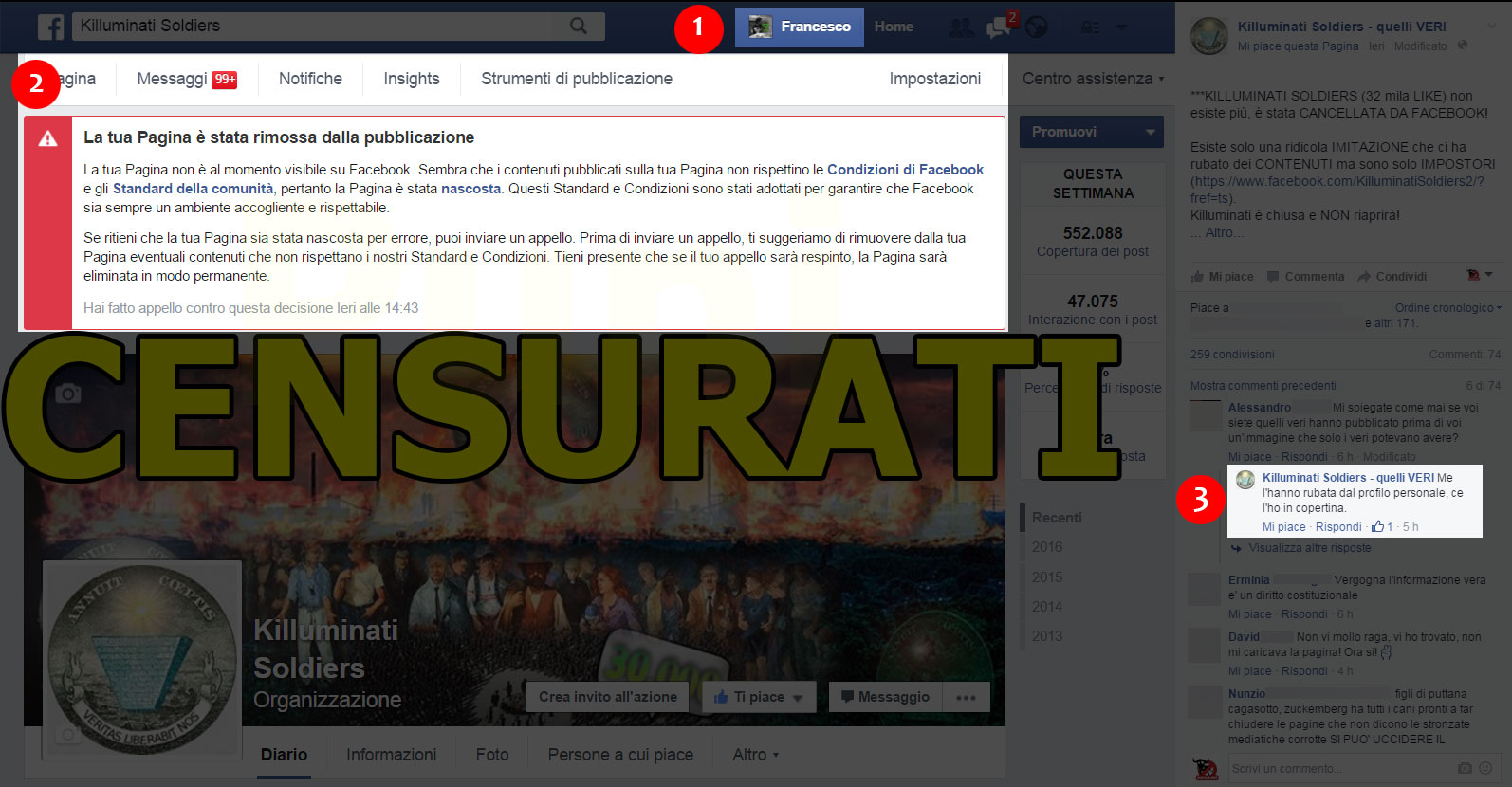Click the search magnifier icon
Image resolution: width=1512 pixels, height=787 pixels.
pyautogui.click(x=579, y=27)
